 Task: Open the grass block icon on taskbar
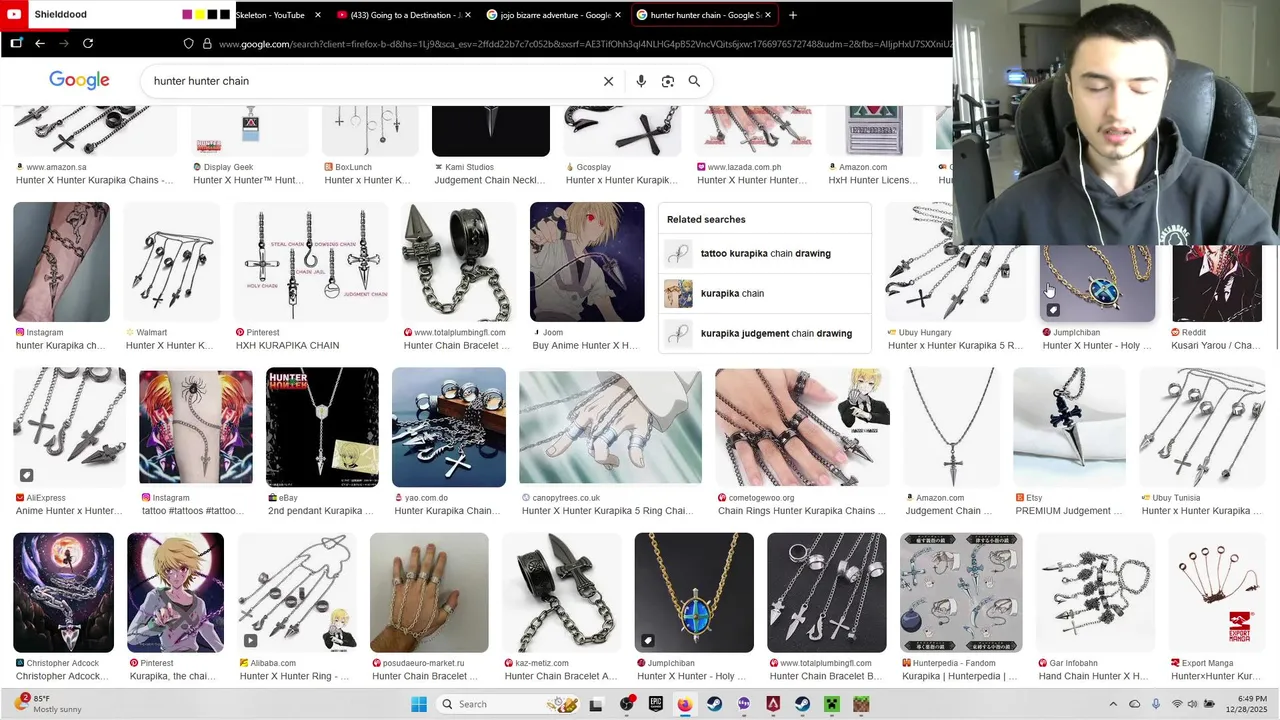(861, 704)
